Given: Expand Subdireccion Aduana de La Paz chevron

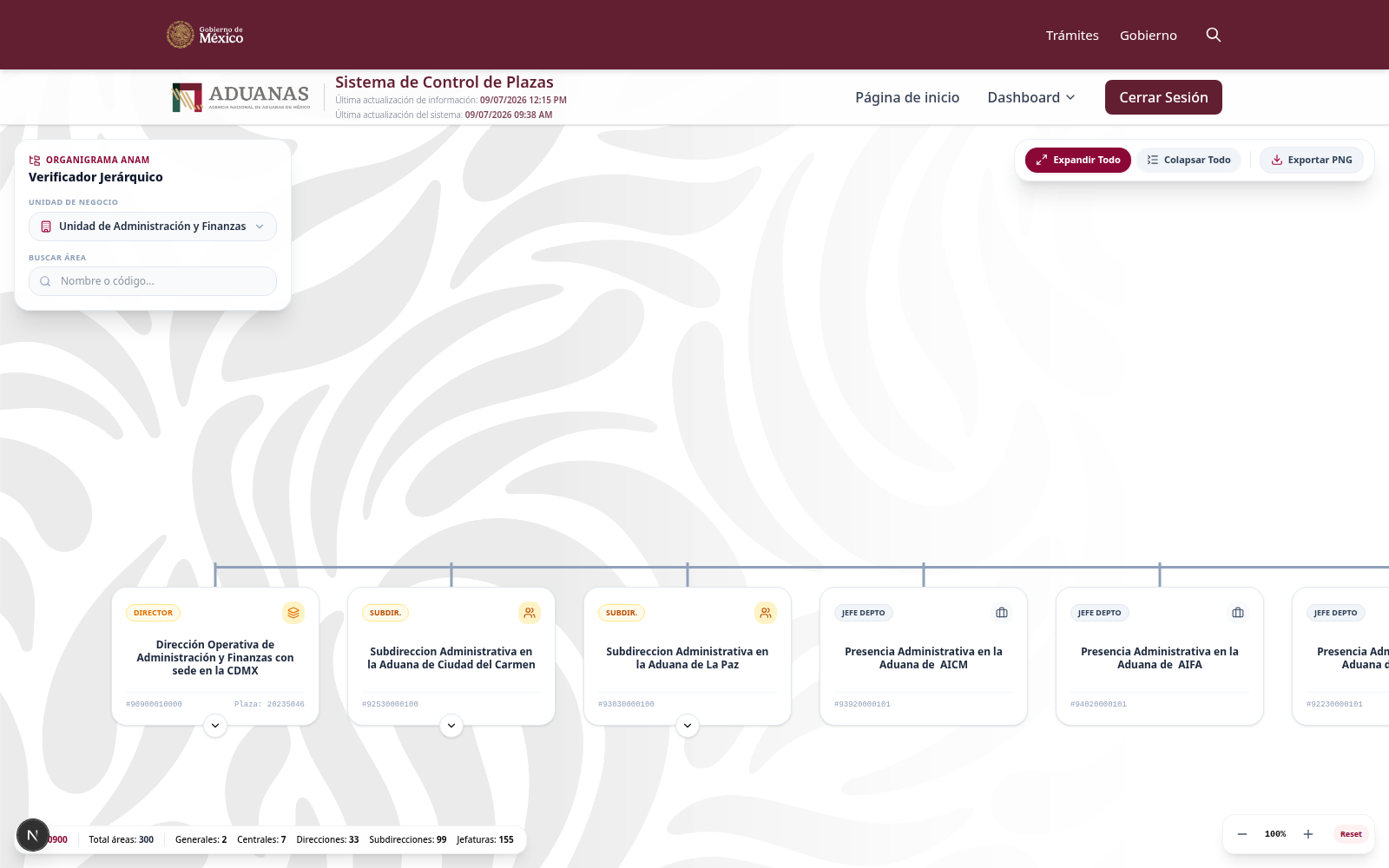Looking at the screenshot, I should point(688,726).
